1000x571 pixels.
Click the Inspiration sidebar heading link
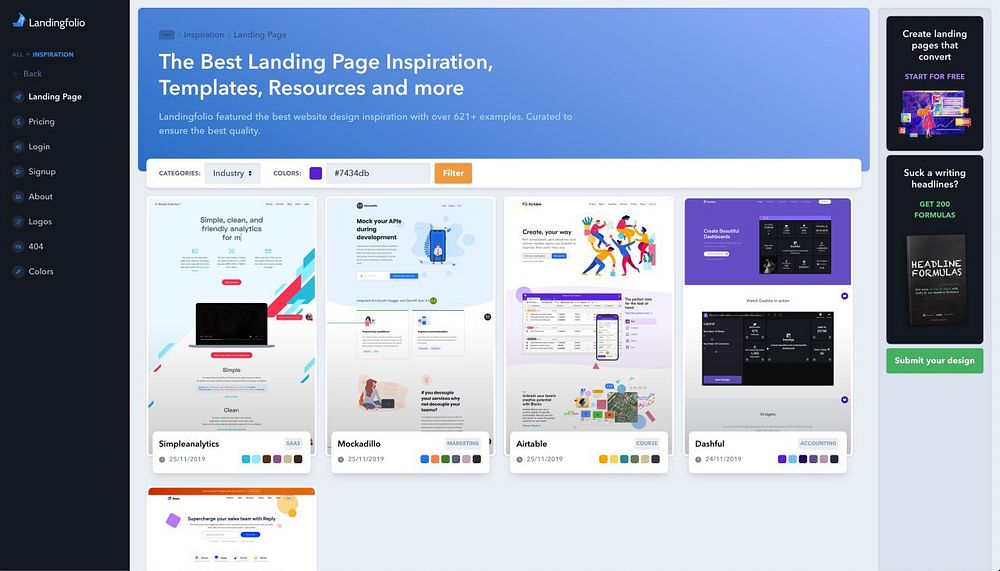53,54
